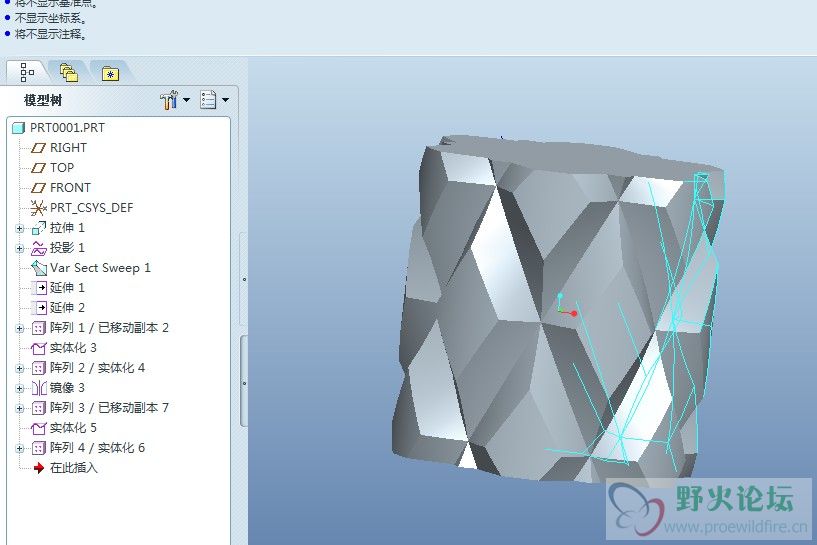Expand 阵列 4 / 实体化 6
Viewport: 817px width, 545px height.
20,448
